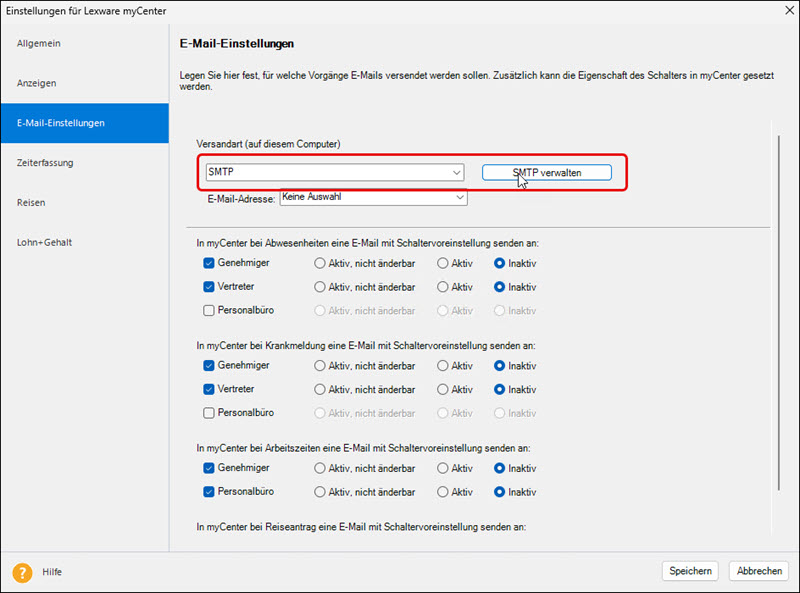Screen dimensions: 800x593
Task: Open the Versandart SMTP dropdown
Action: point(457,173)
